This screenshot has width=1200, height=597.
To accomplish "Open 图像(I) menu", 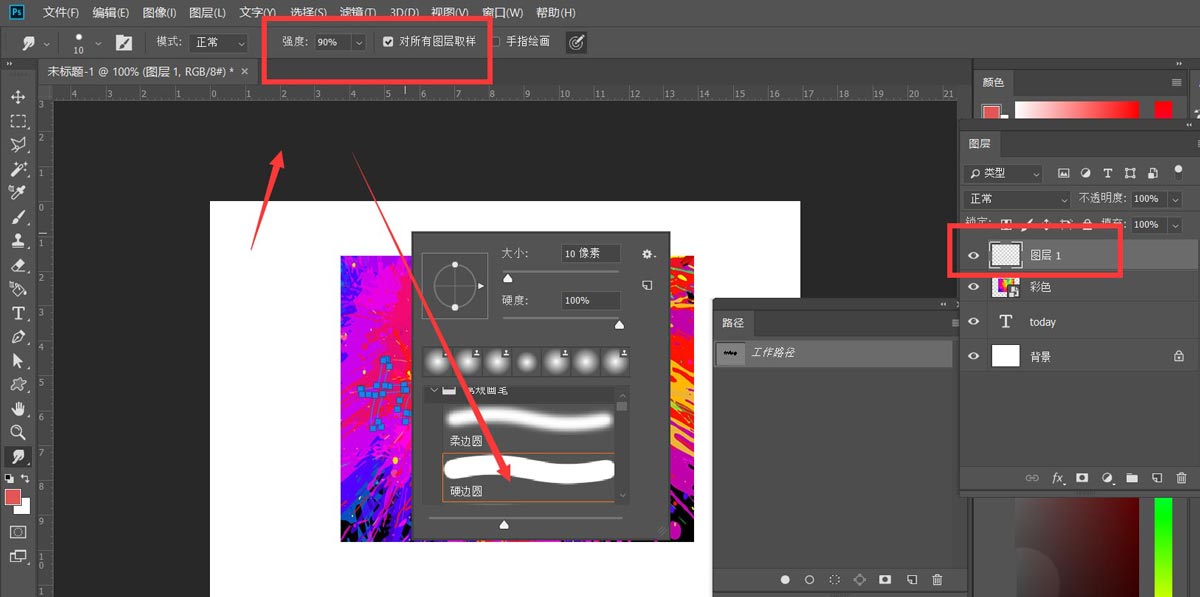I will pyautogui.click(x=159, y=13).
